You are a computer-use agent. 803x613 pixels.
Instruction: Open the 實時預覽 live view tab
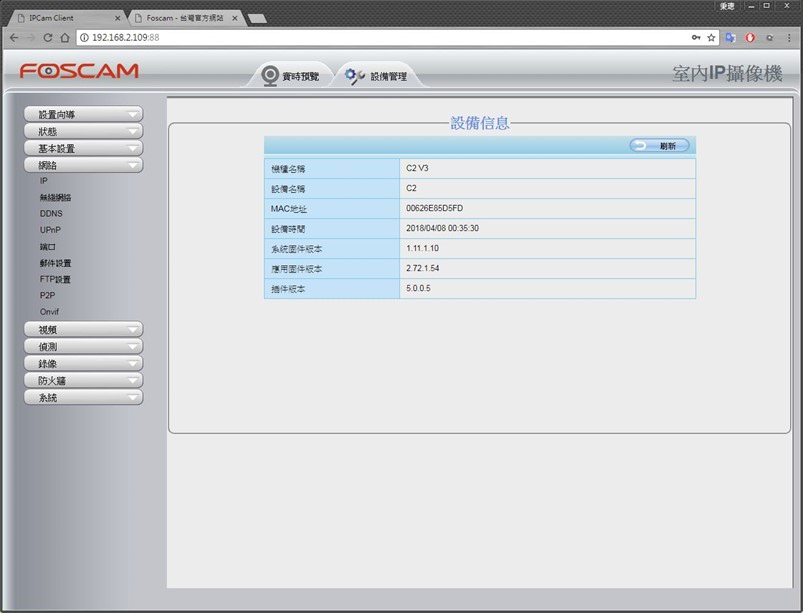290,76
